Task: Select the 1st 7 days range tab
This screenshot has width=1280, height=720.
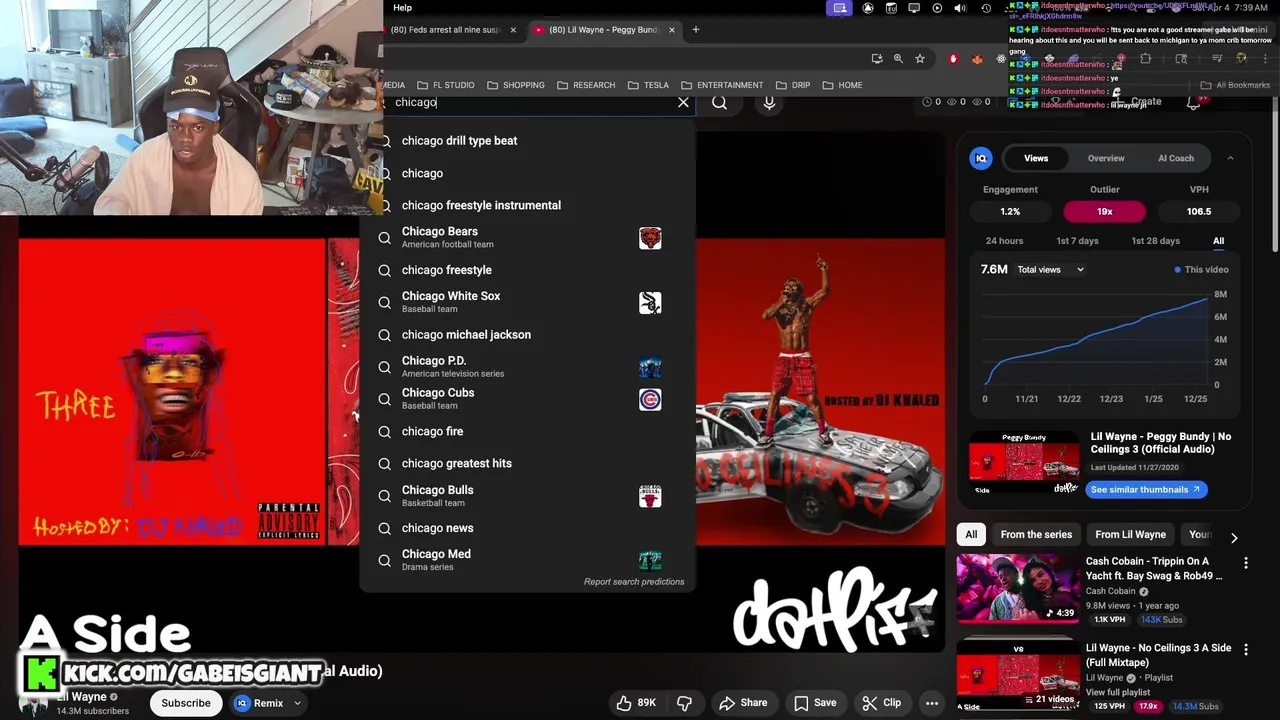Action: pyautogui.click(x=1077, y=241)
